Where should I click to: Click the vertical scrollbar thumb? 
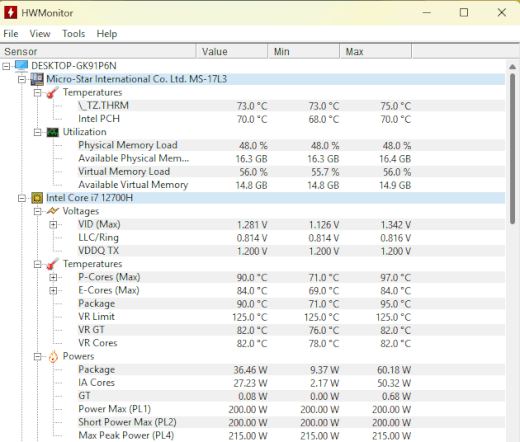click(513, 149)
